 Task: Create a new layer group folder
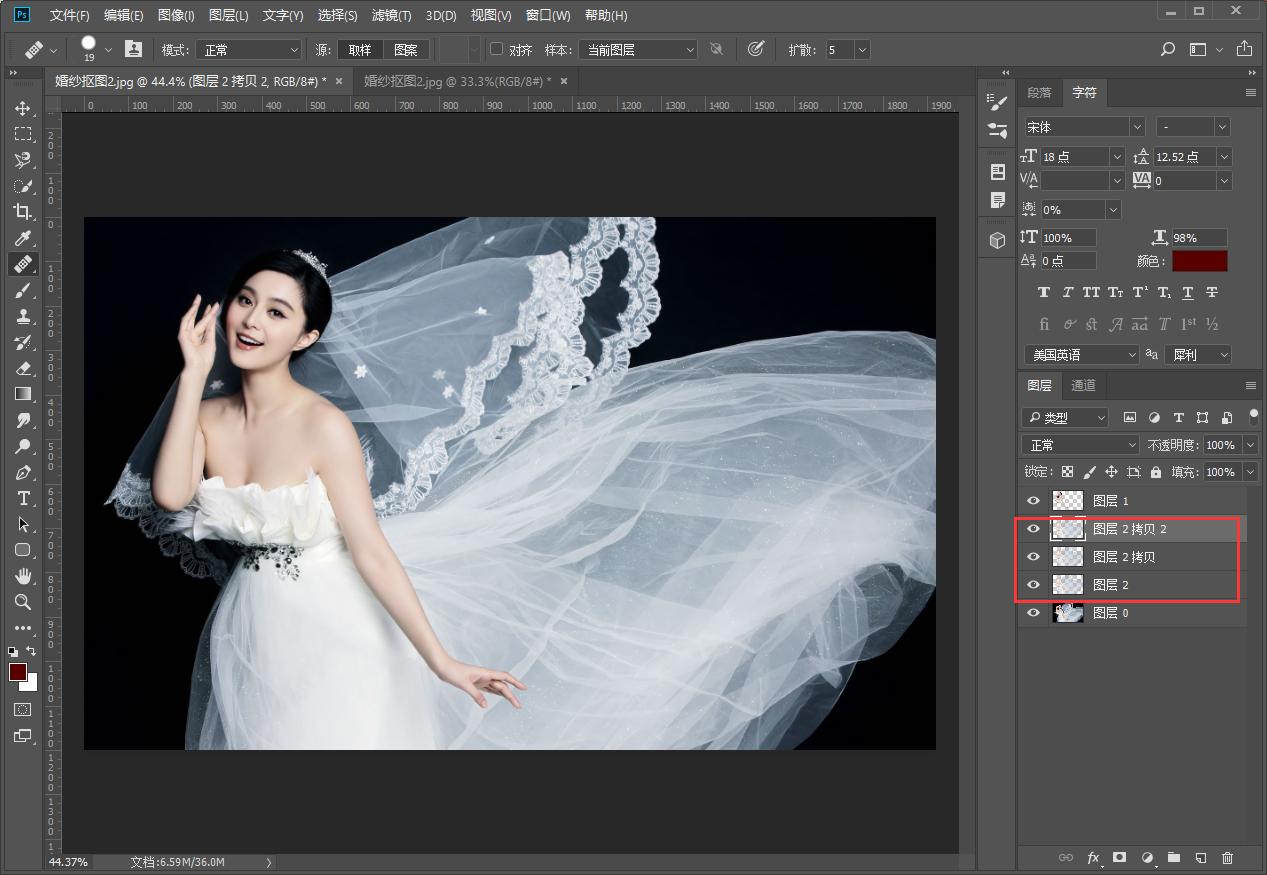pyautogui.click(x=1174, y=858)
